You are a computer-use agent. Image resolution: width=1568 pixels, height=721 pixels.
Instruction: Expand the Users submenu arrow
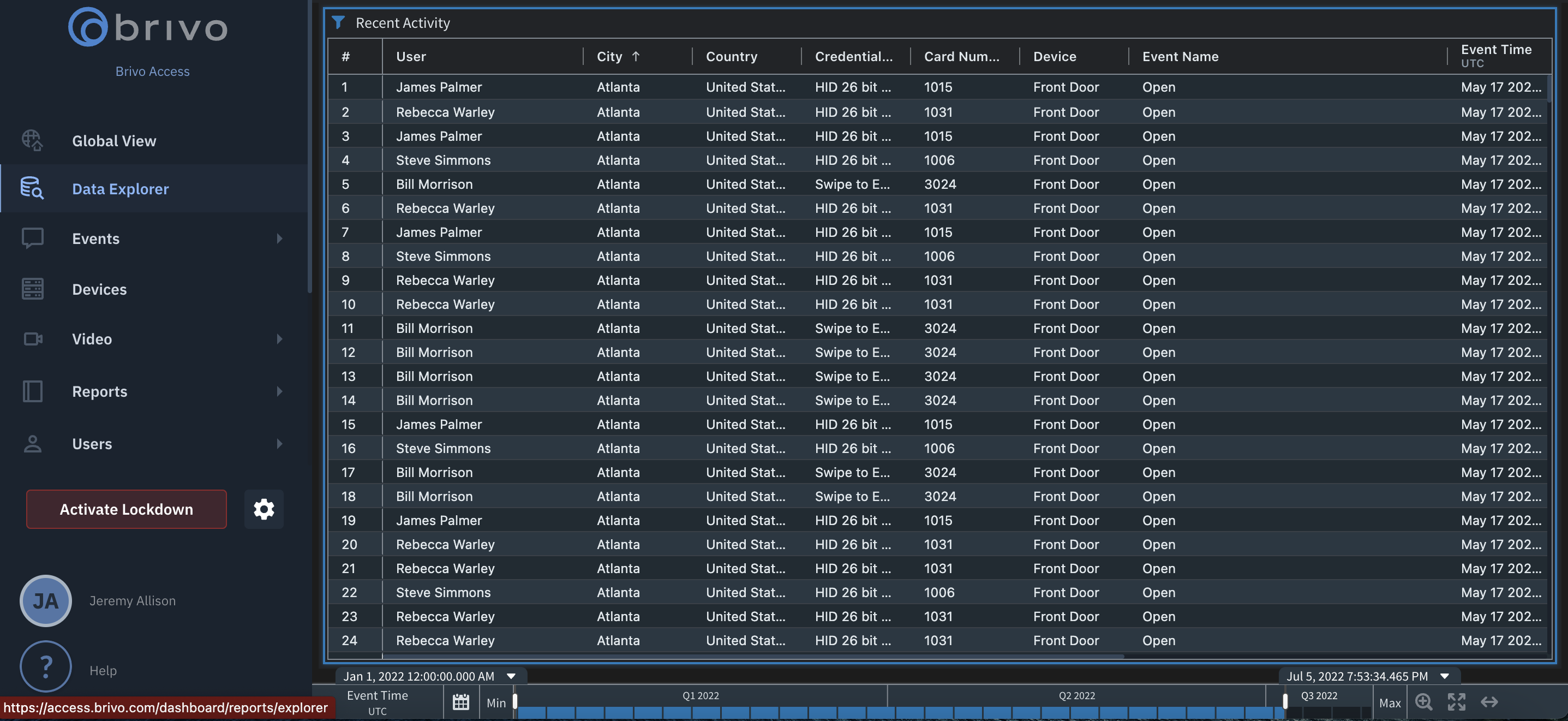click(x=279, y=444)
